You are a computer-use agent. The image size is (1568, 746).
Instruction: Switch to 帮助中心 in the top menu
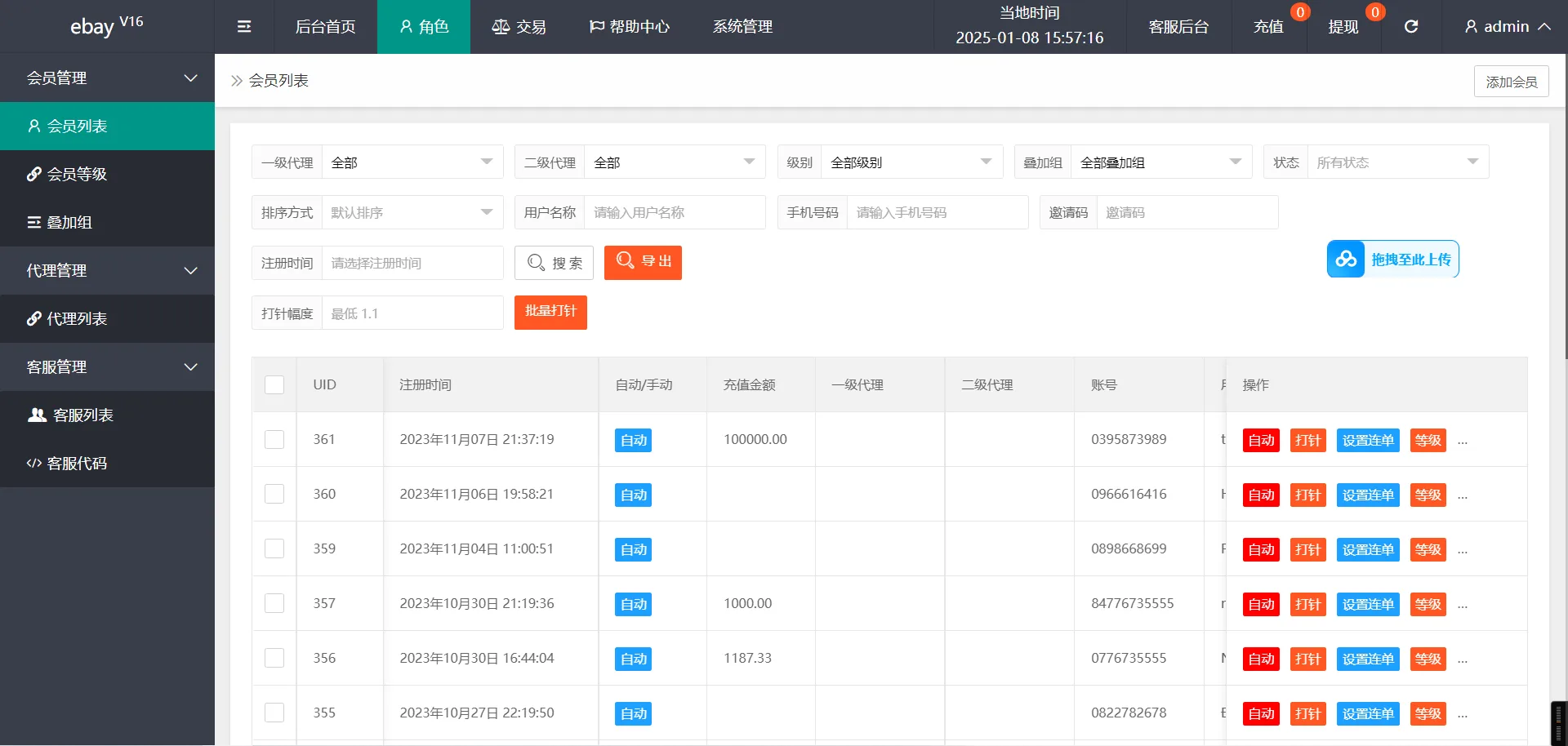(x=629, y=26)
